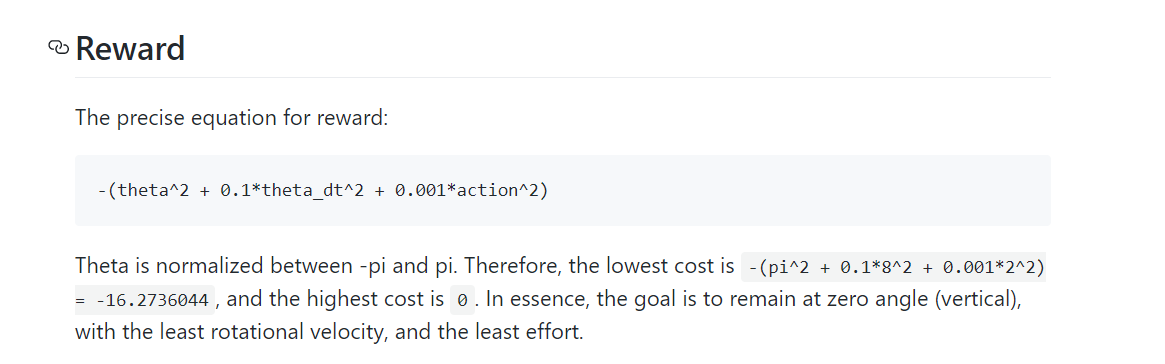Click the inline code '-(pi^2 + 0.1*8^2 + 0.001*2^2)'
This screenshot has height=364, width=1165.
pos(894,266)
